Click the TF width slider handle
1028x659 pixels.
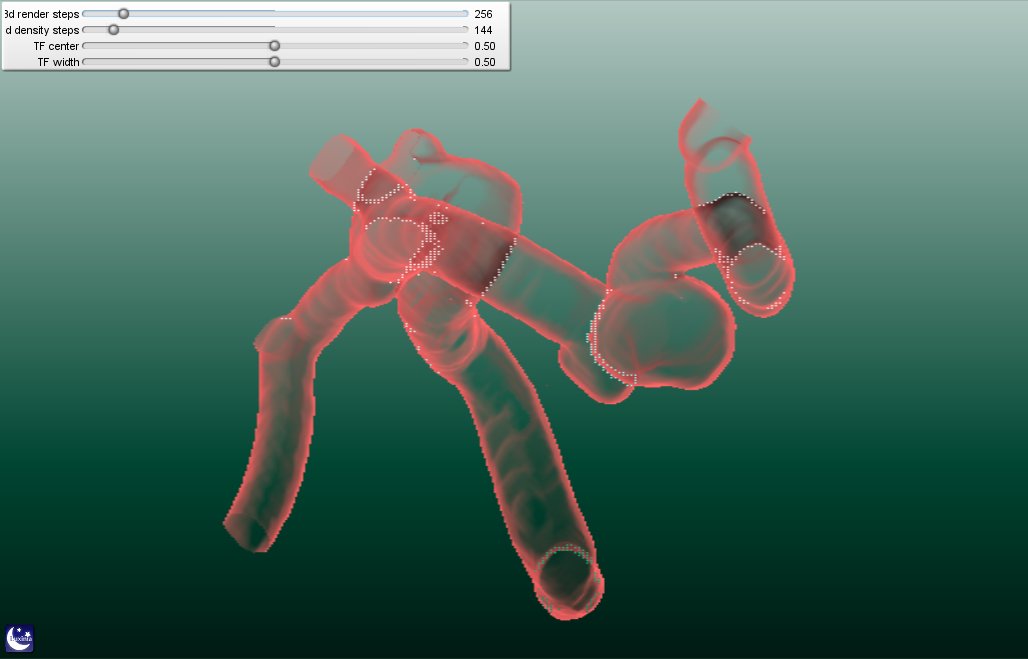(x=274, y=62)
